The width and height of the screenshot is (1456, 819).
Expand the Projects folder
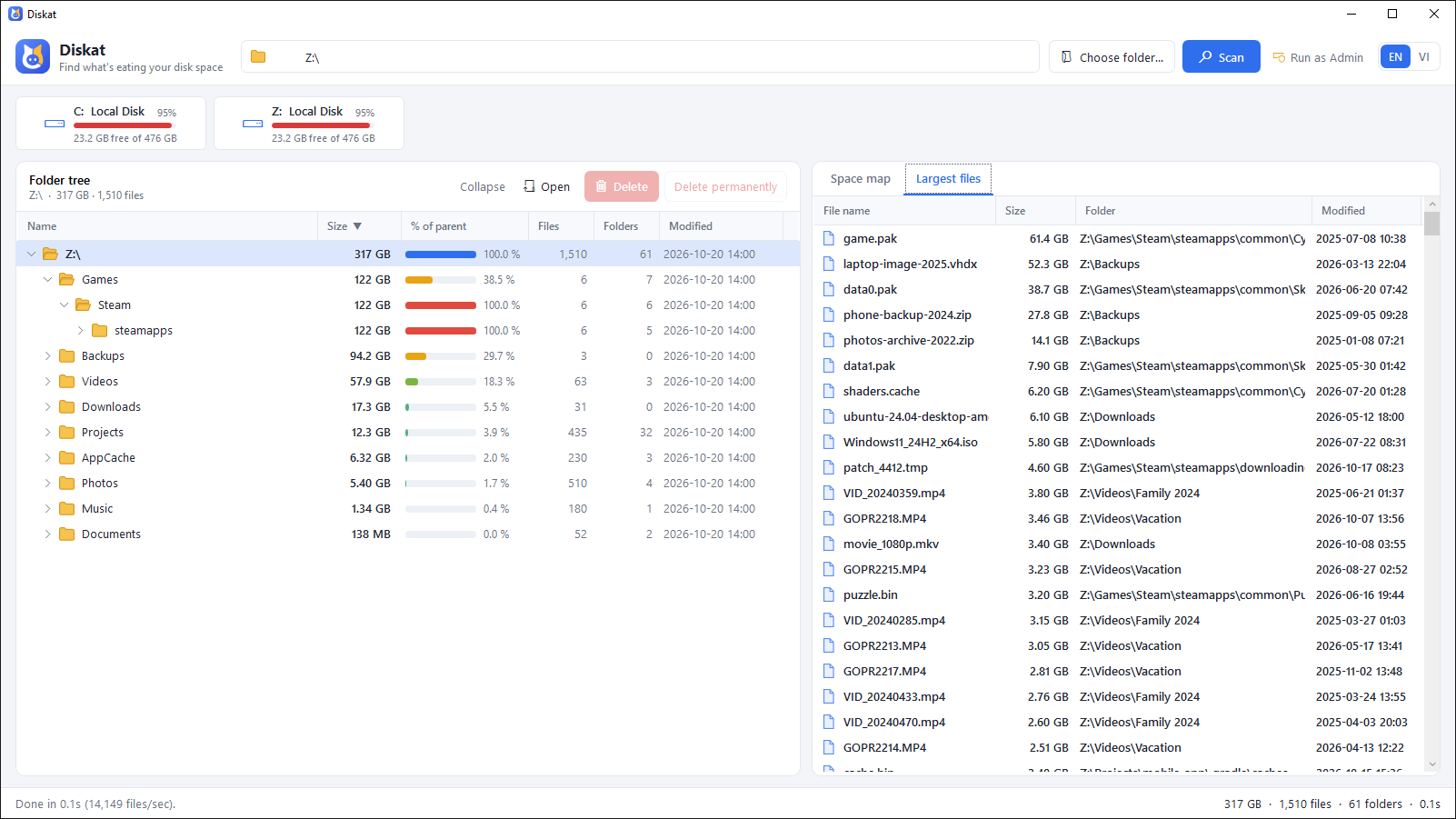coord(47,432)
